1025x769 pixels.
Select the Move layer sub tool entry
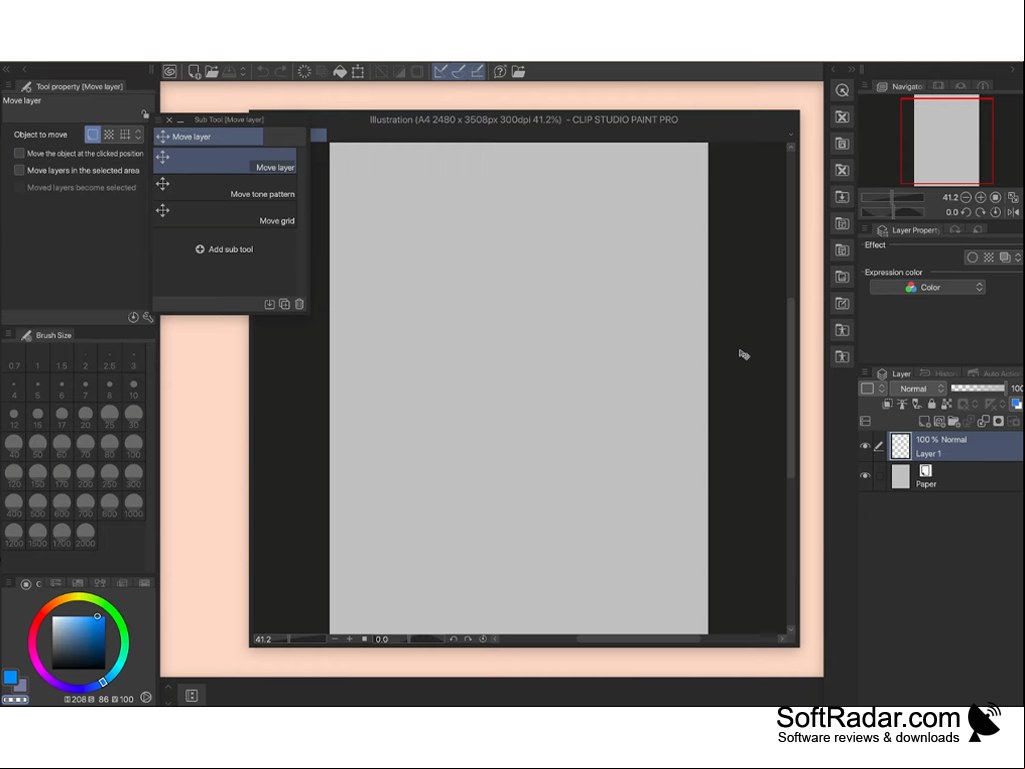pos(225,161)
